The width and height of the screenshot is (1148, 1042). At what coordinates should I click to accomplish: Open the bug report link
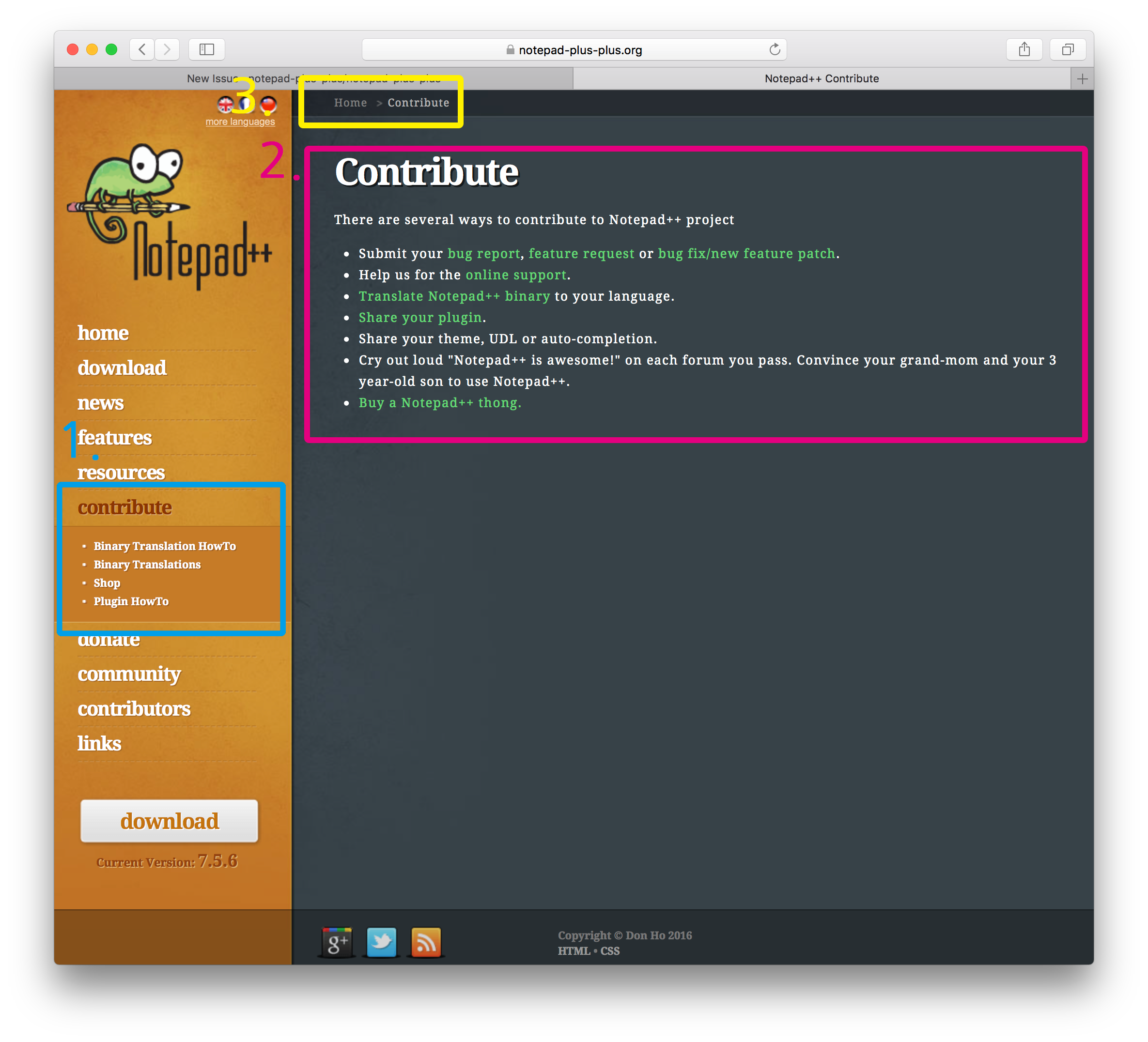(x=483, y=254)
